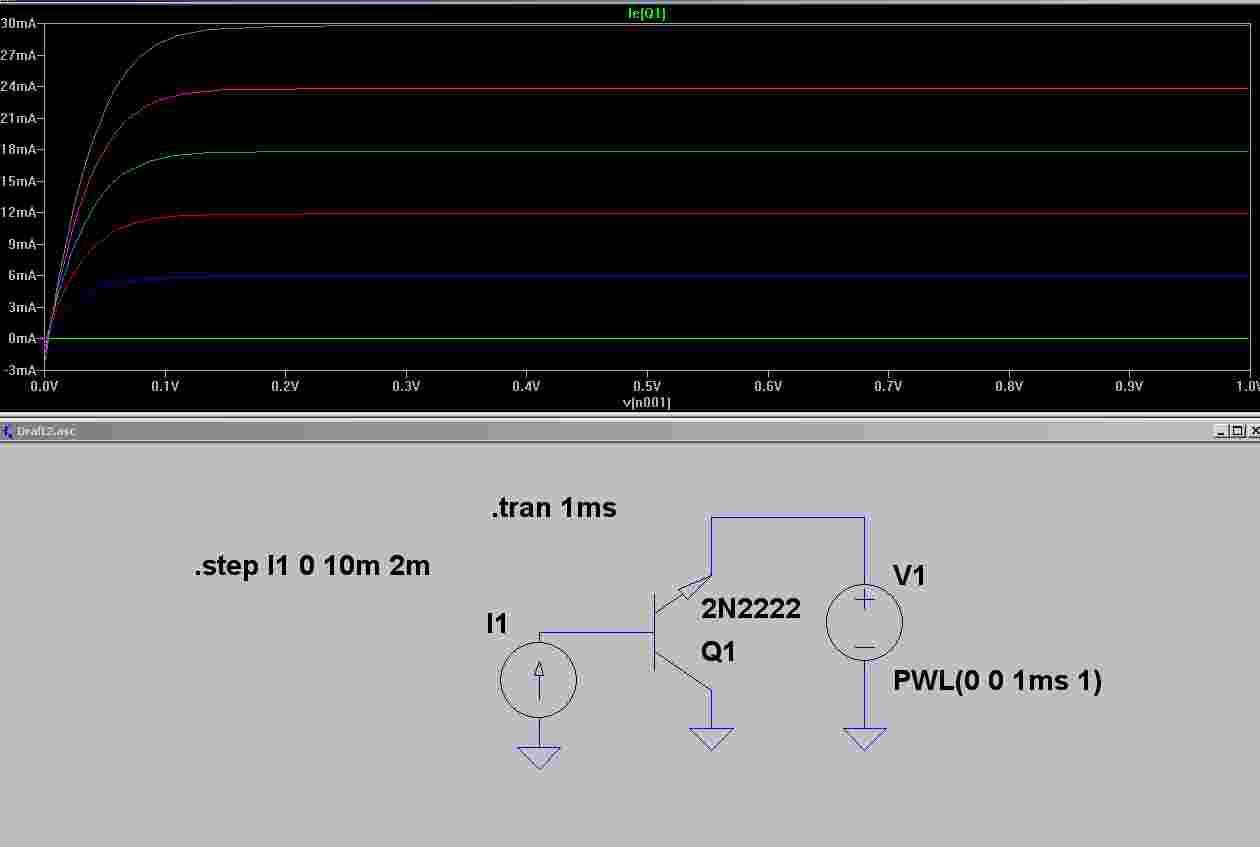Click the ground symbol under I1

pos(538,757)
